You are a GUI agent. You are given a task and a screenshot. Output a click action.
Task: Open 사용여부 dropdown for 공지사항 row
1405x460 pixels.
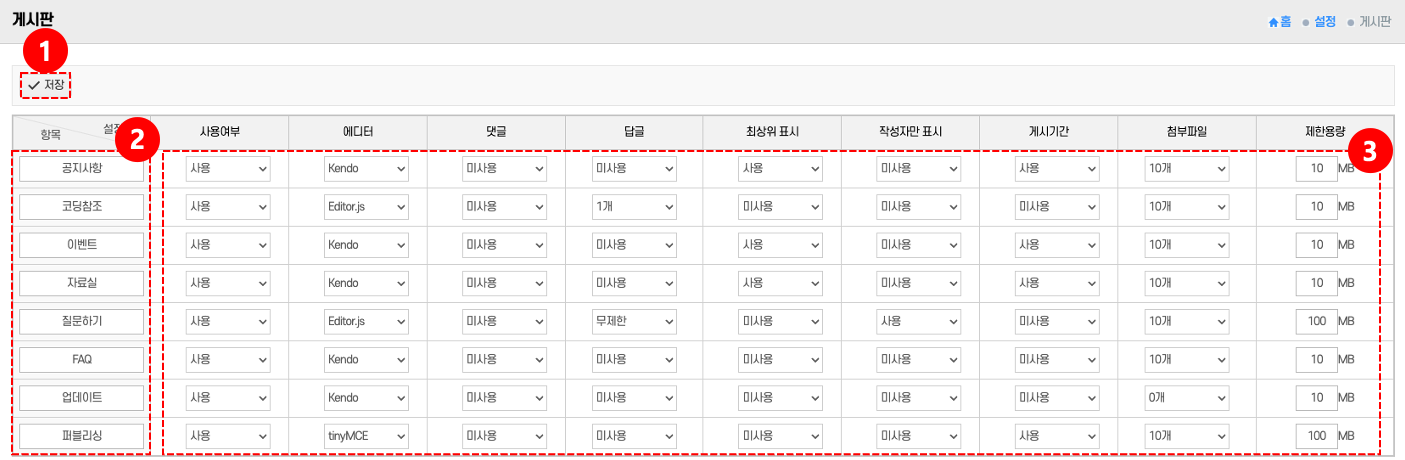click(x=228, y=169)
